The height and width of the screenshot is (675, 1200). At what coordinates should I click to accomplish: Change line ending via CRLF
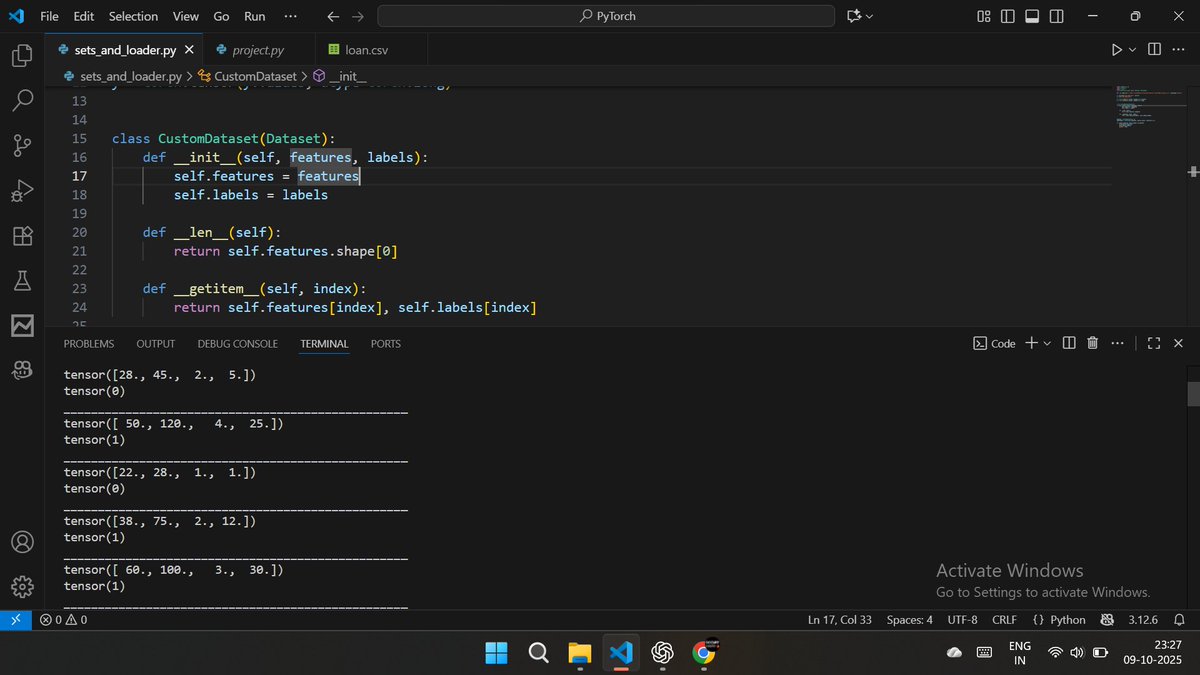pos(1004,620)
